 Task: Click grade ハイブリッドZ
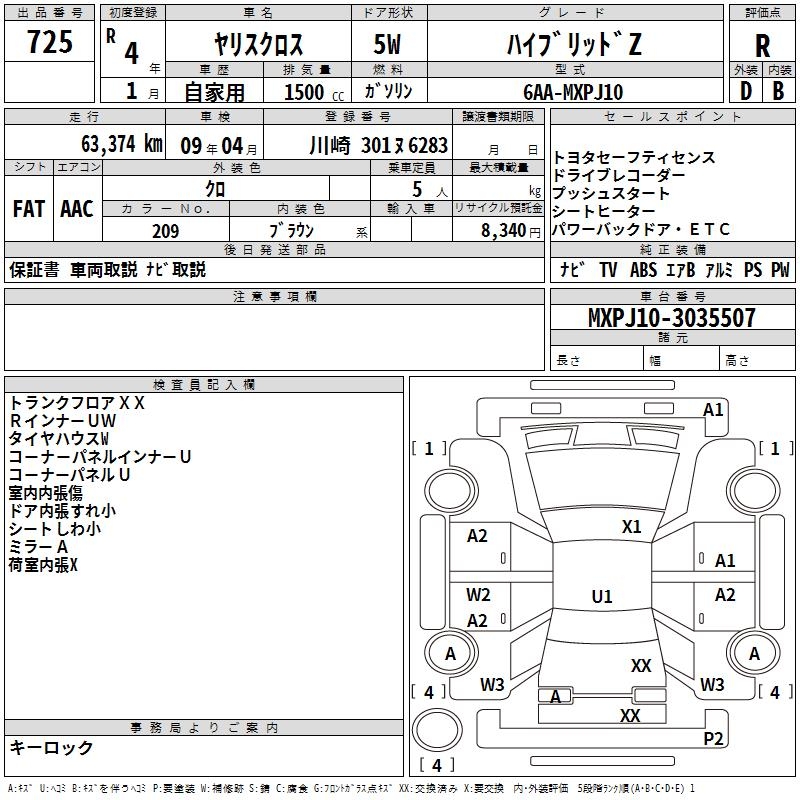(574, 44)
